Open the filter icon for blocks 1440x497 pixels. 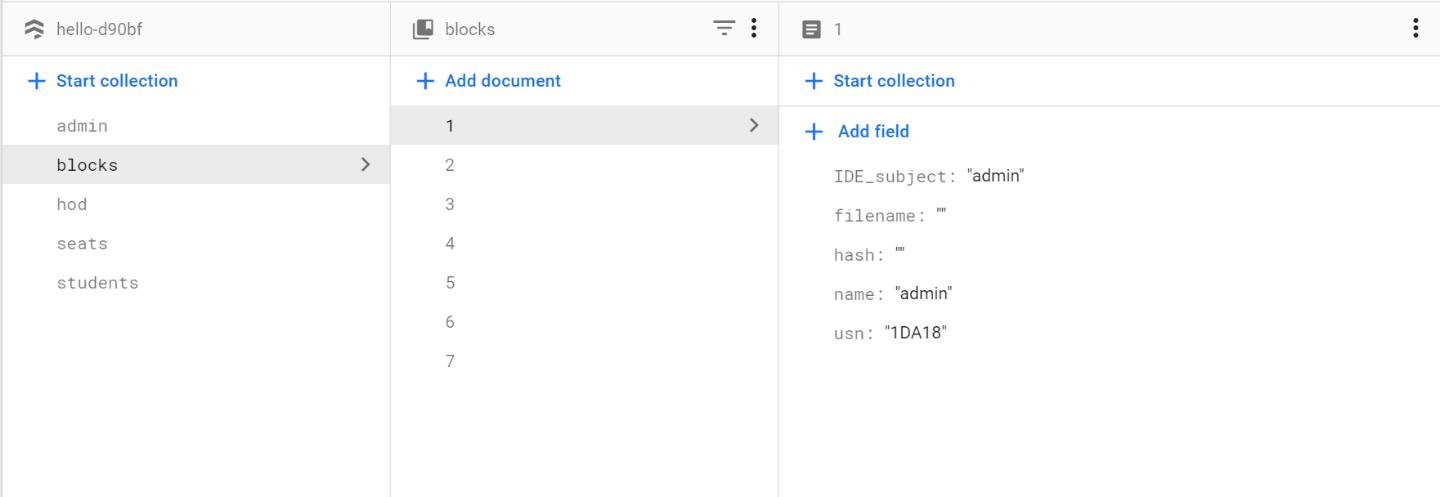(x=724, y=29)
